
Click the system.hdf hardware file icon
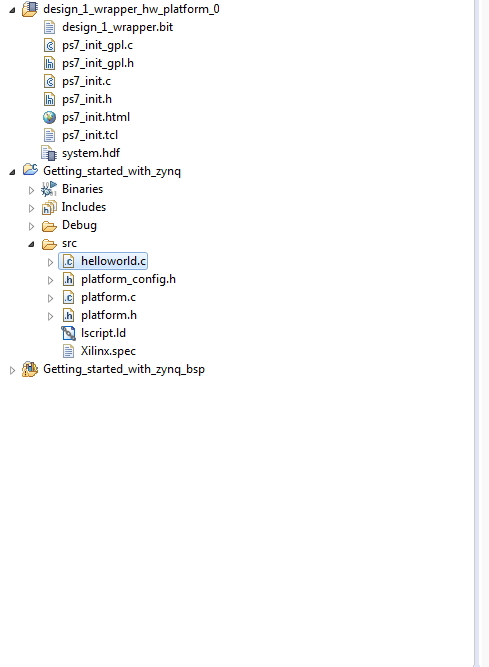pyautogui.click(x=49, y=153)
